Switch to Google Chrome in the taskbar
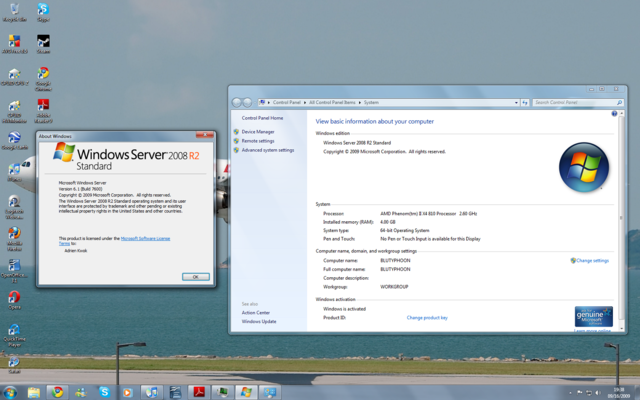 (x=58, y=392)
